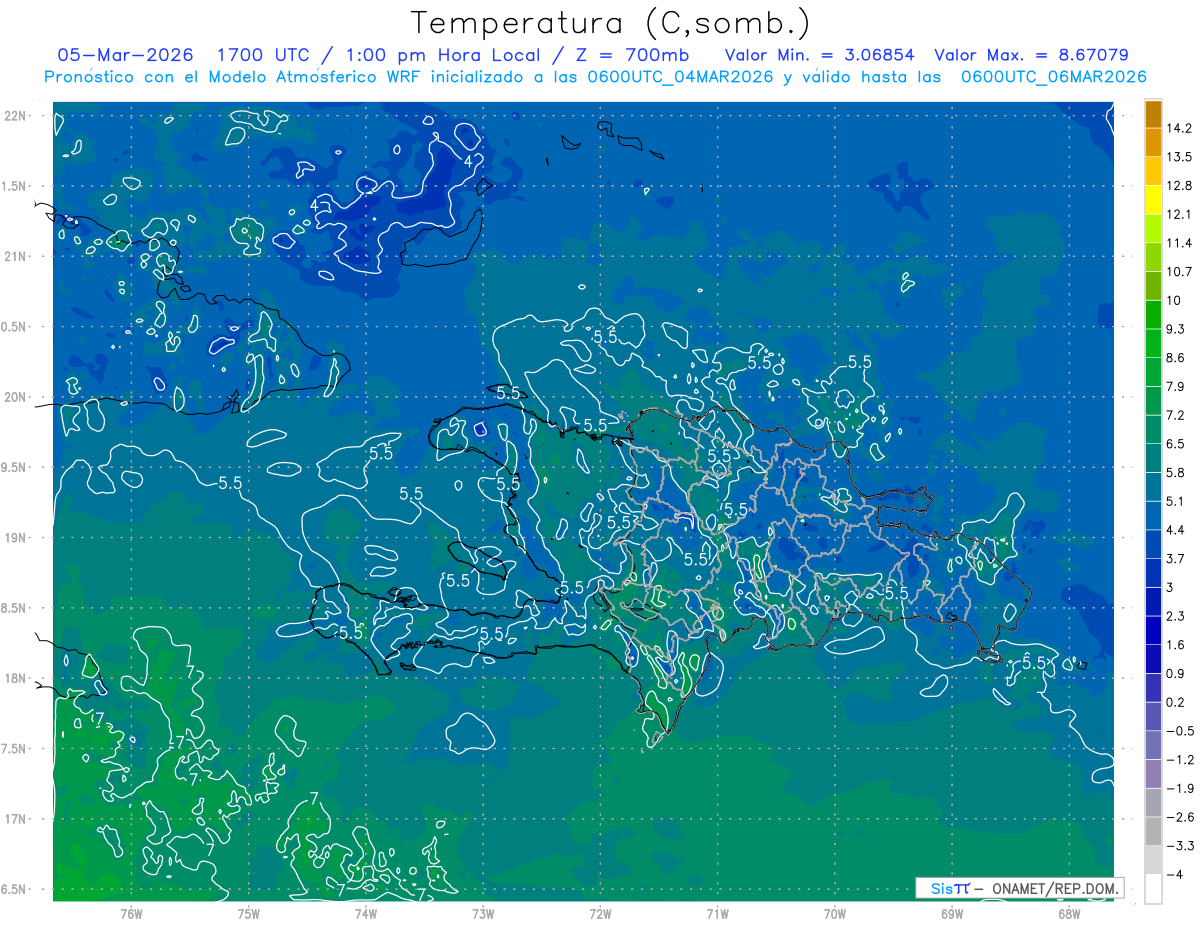
Task: Pick the purple swatch between -1.9 and -1.2
Action: tap(1153, 774)
